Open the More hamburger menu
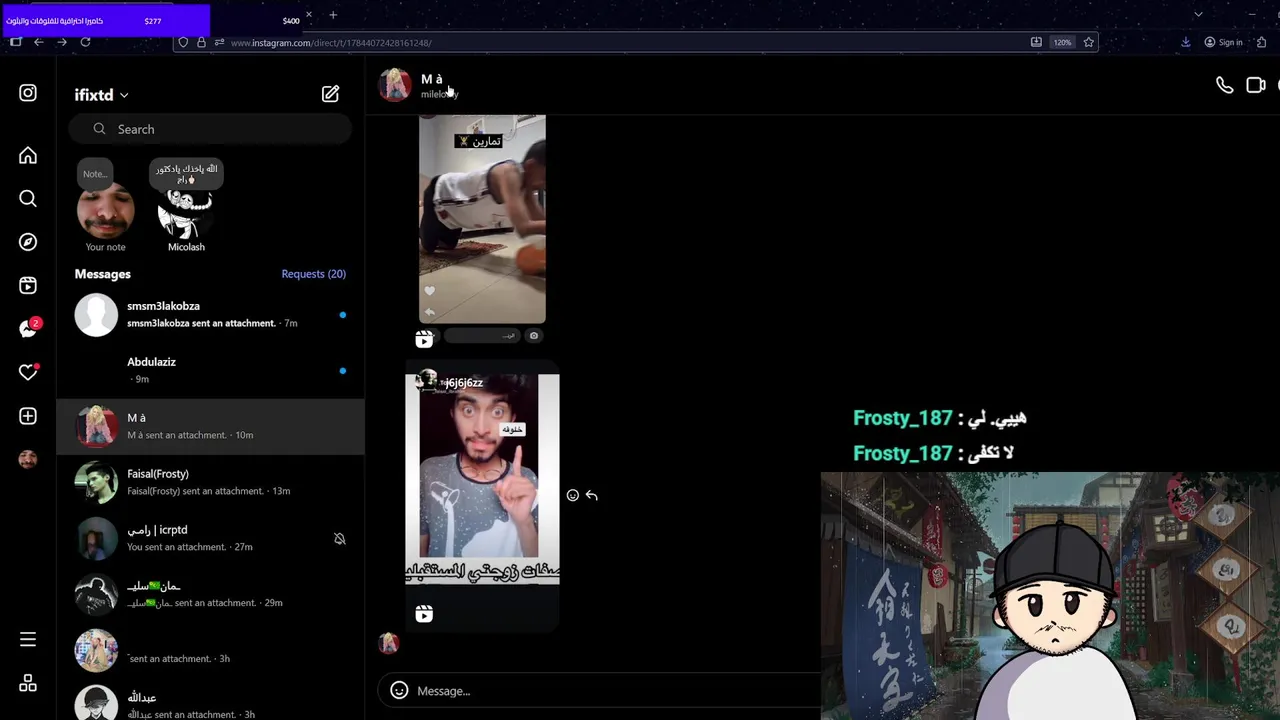The width and height of the screenshot is (1280, 720). (28, 639)
